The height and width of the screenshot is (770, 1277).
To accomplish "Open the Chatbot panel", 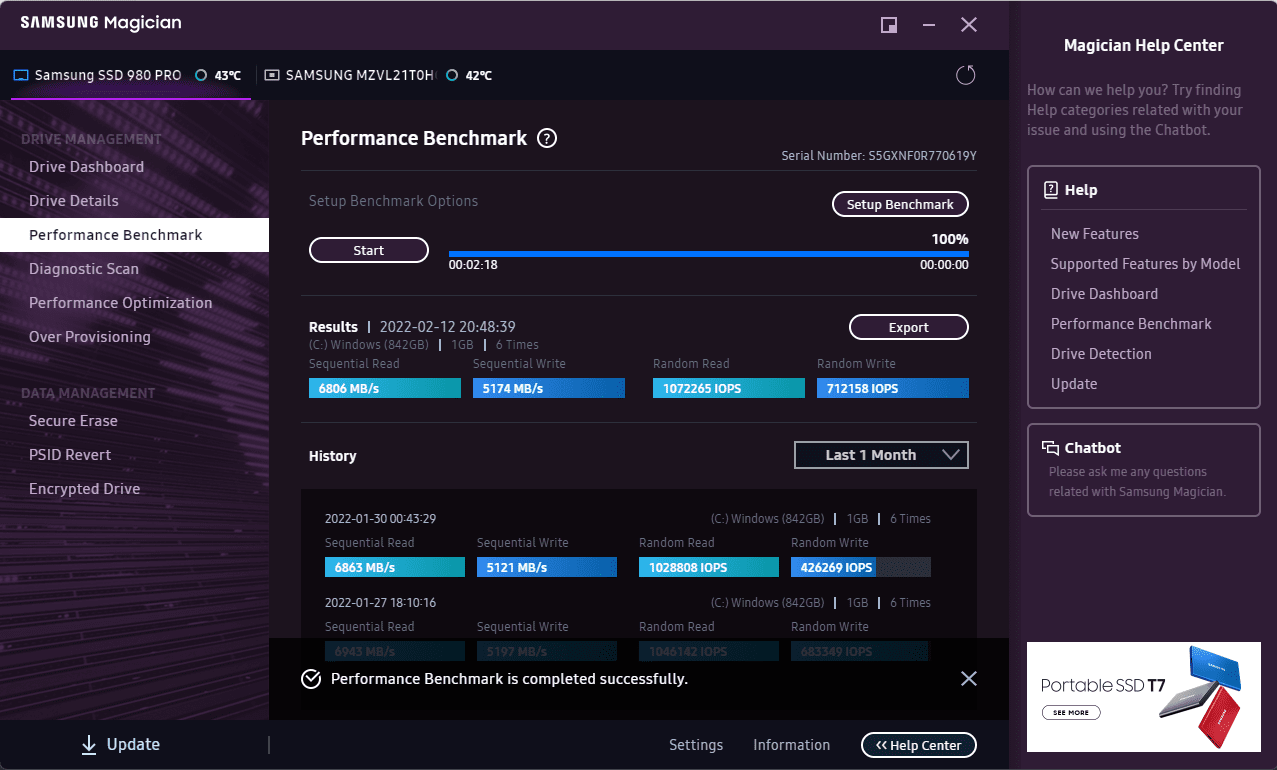I will click(x=1143, y=470).
